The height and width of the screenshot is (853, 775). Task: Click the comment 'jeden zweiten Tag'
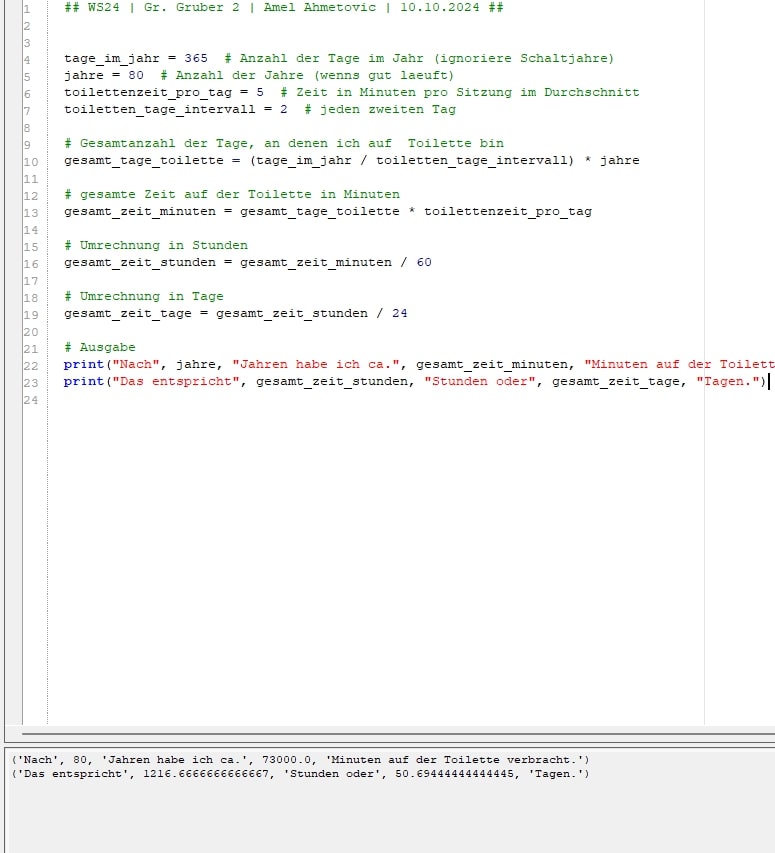[380, 109]
